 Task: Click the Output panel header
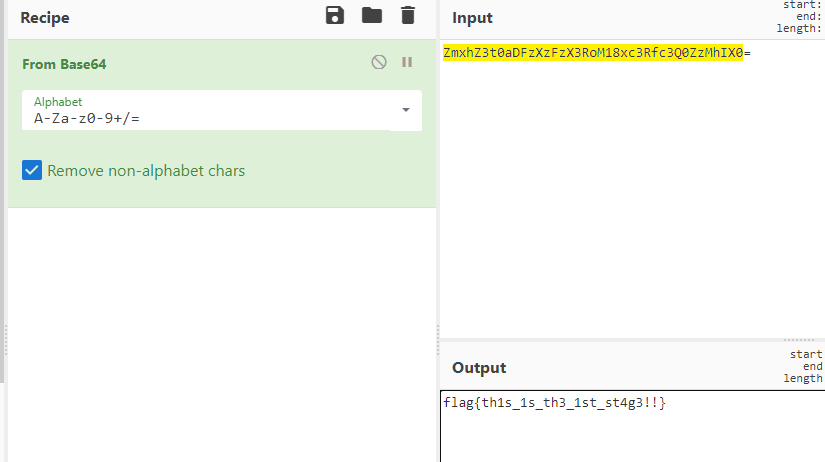click(479, 367)
